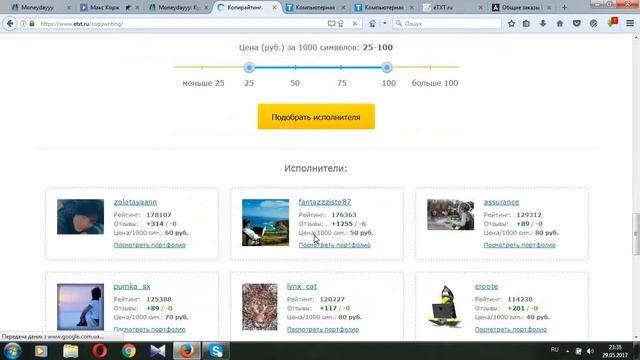
Task: Stop loading with the X in the address bar
Action: pyautogui.click(x=355, y=24)
